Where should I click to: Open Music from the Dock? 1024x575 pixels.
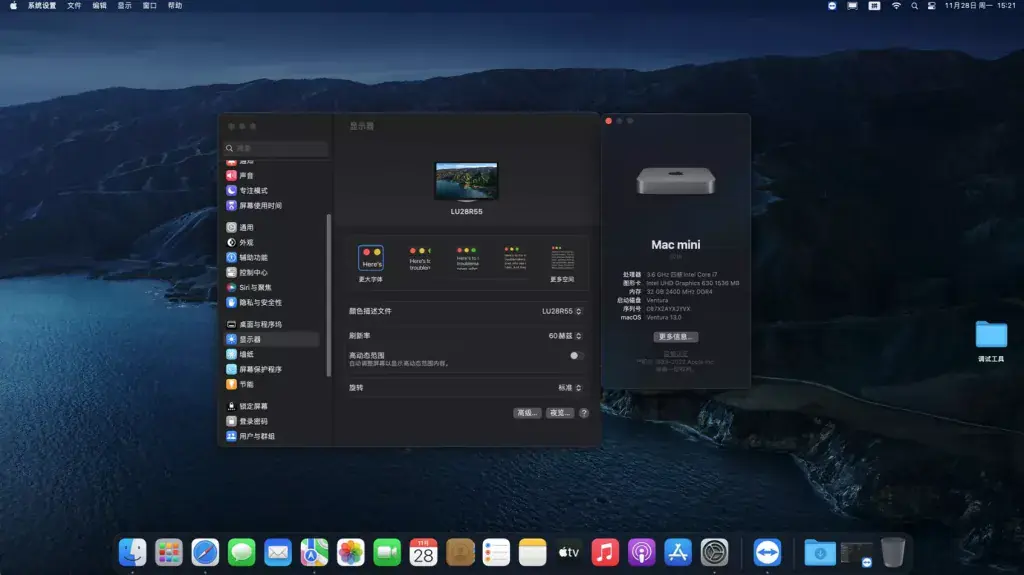[605, 553]
